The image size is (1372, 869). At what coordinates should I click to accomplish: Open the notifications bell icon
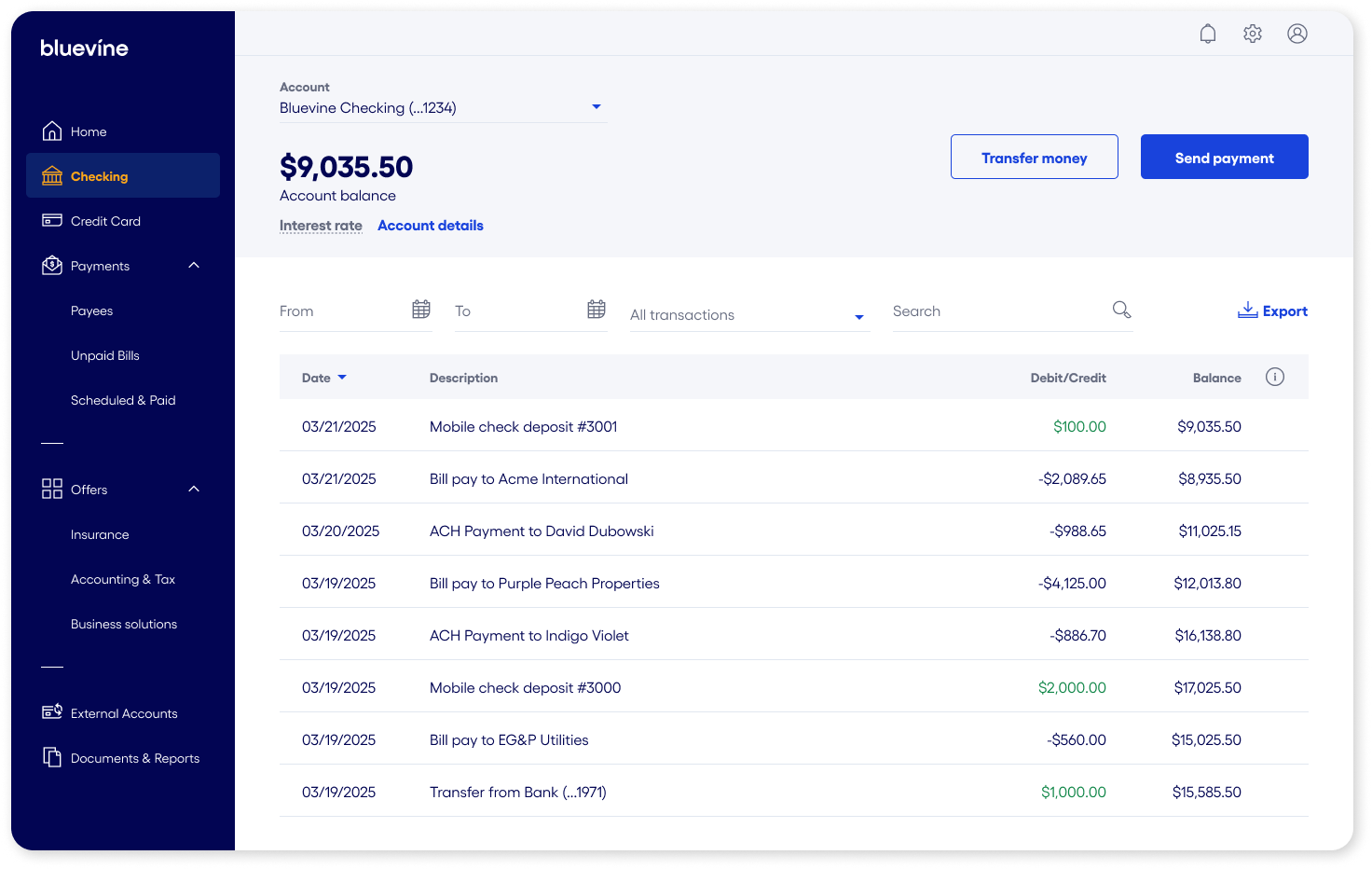[x=1207, y=34]
